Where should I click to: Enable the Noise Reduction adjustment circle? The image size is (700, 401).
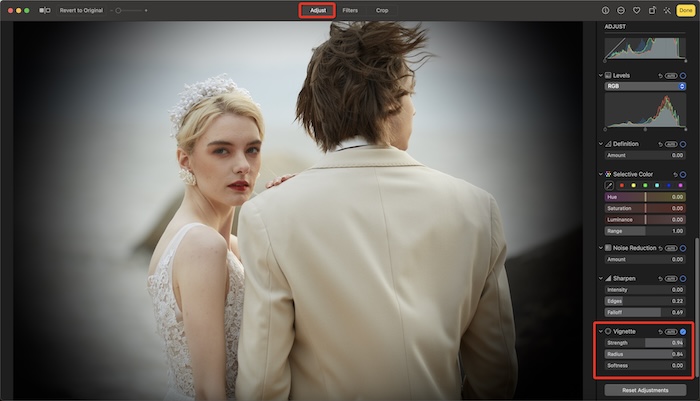pyautogui.click(x=683, y=248)
